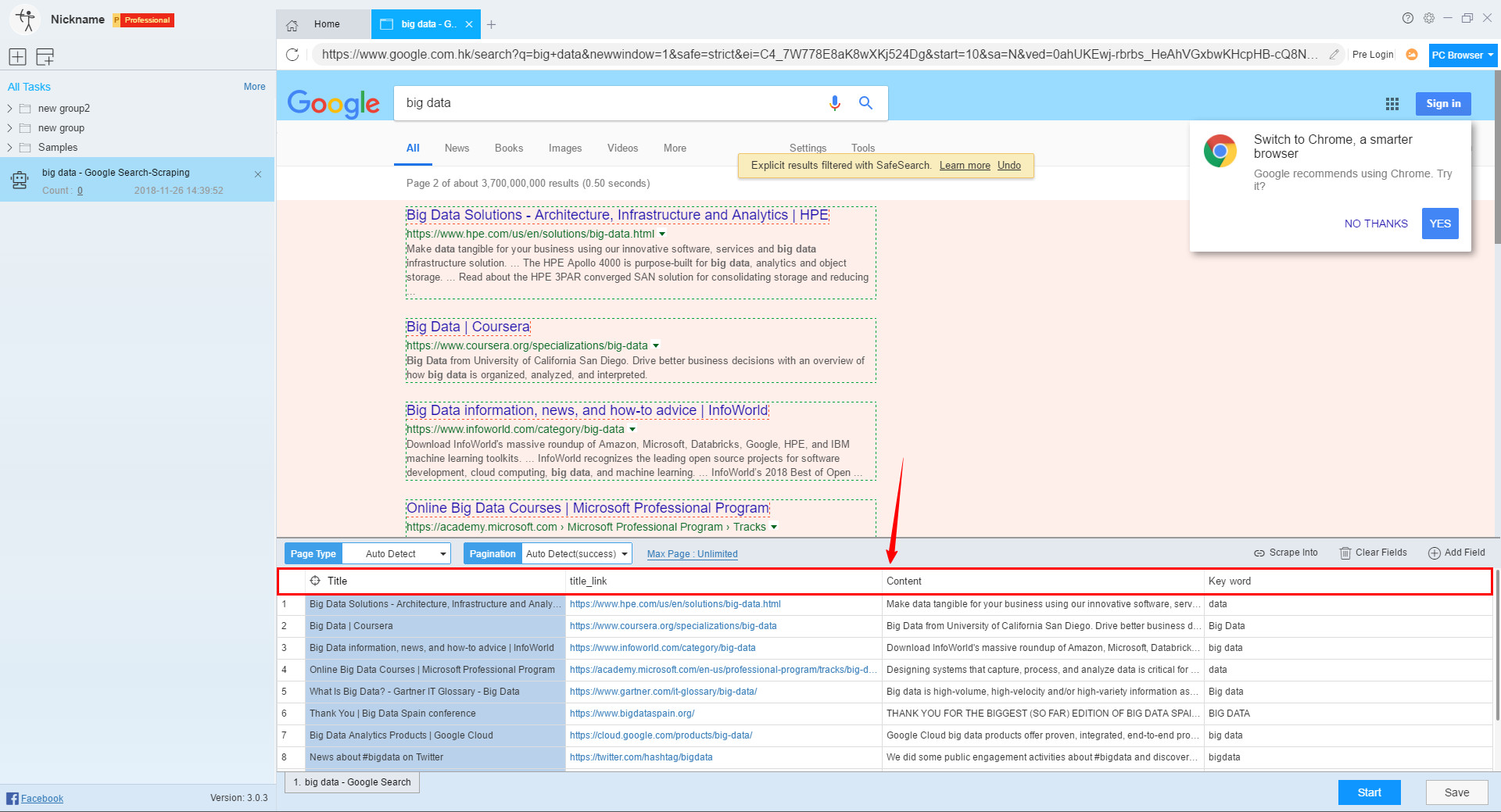The width and height of the screenshot is (1501, 812).
Task: Click the user avatar icon
Action: (x=25, y=20)
